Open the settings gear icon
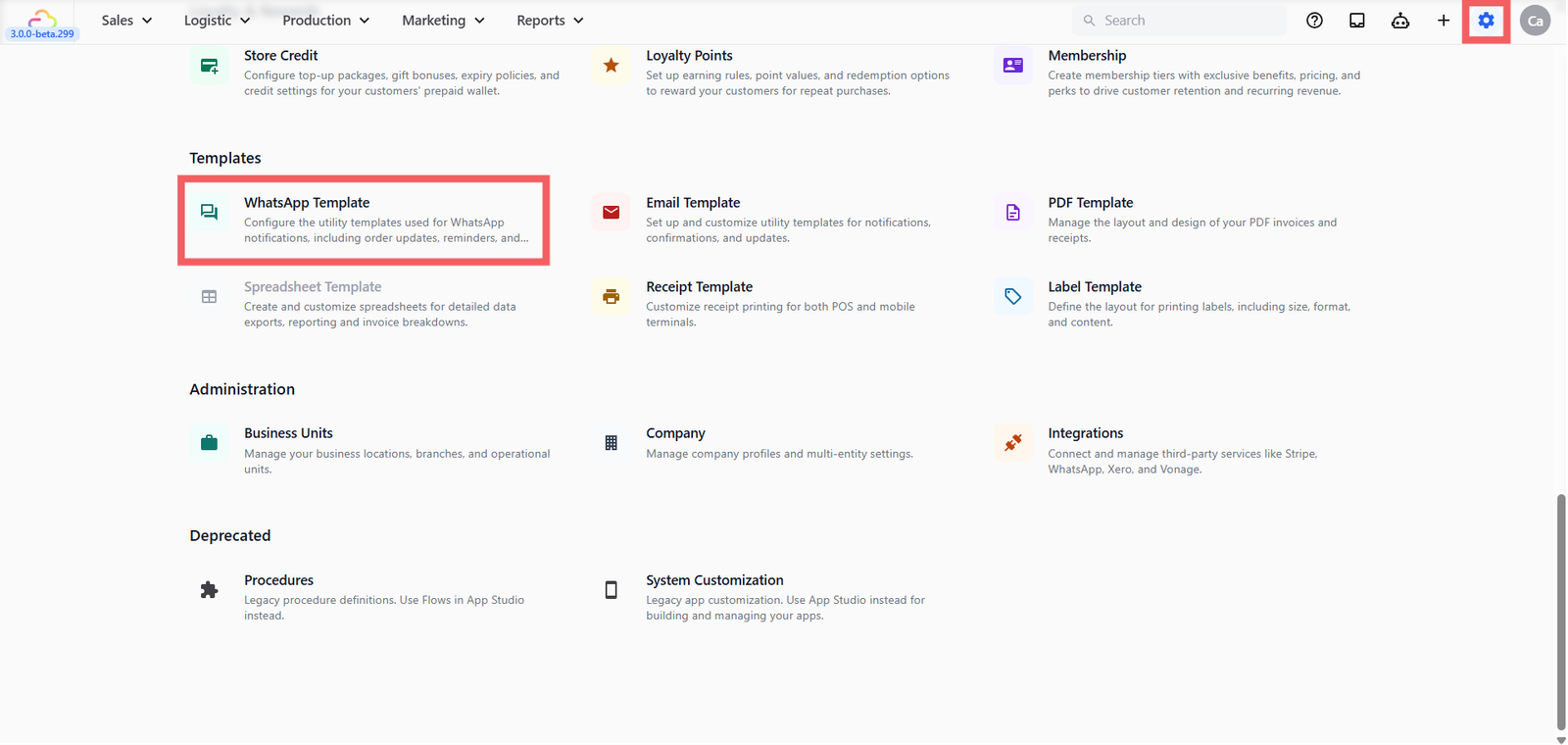The width and height of the screenshot is (1568, 745). pyautogui.click(x=1486, y=21)
